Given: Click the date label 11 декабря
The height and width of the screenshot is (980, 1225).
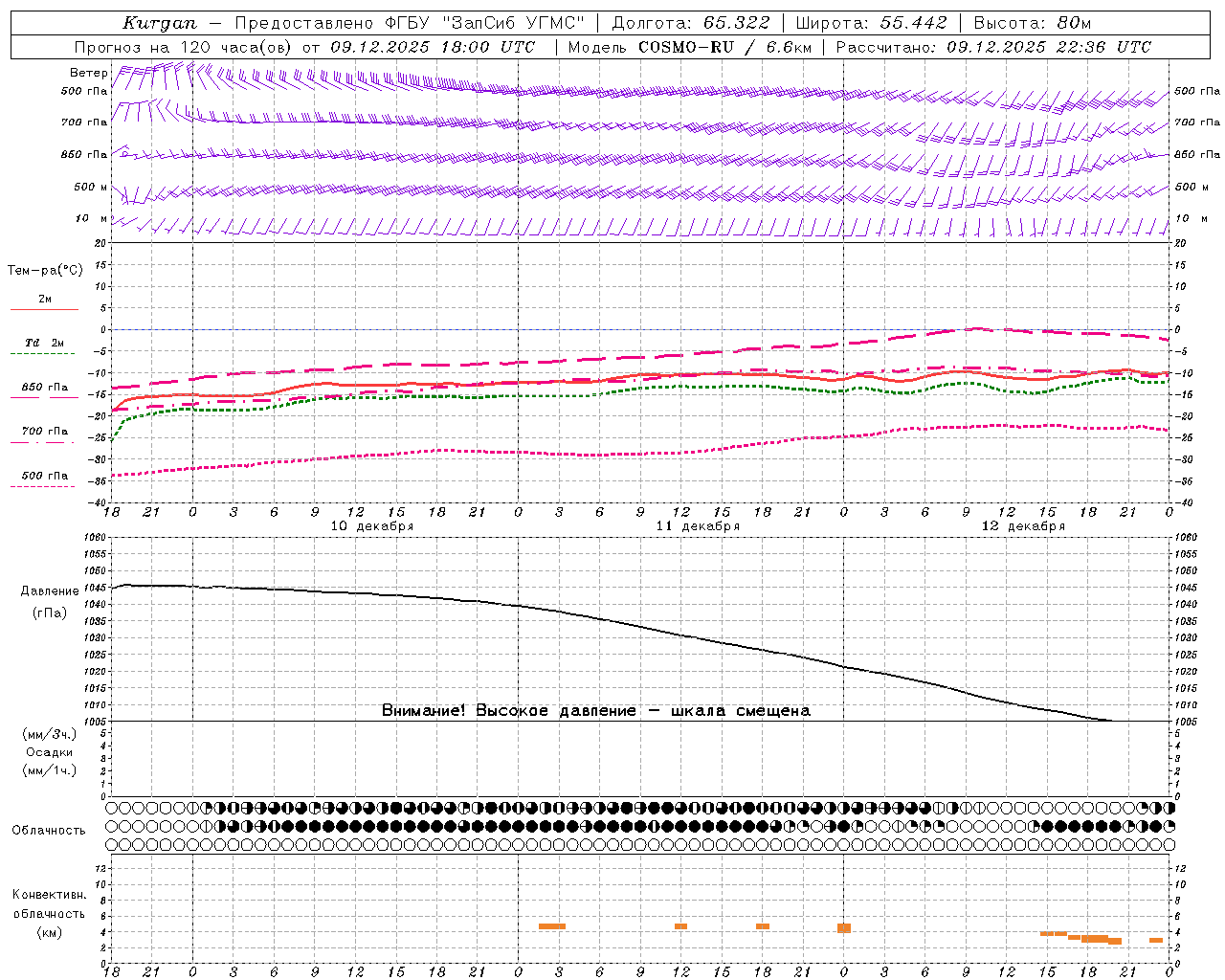Looking at the screenshot, I should 698,526.
